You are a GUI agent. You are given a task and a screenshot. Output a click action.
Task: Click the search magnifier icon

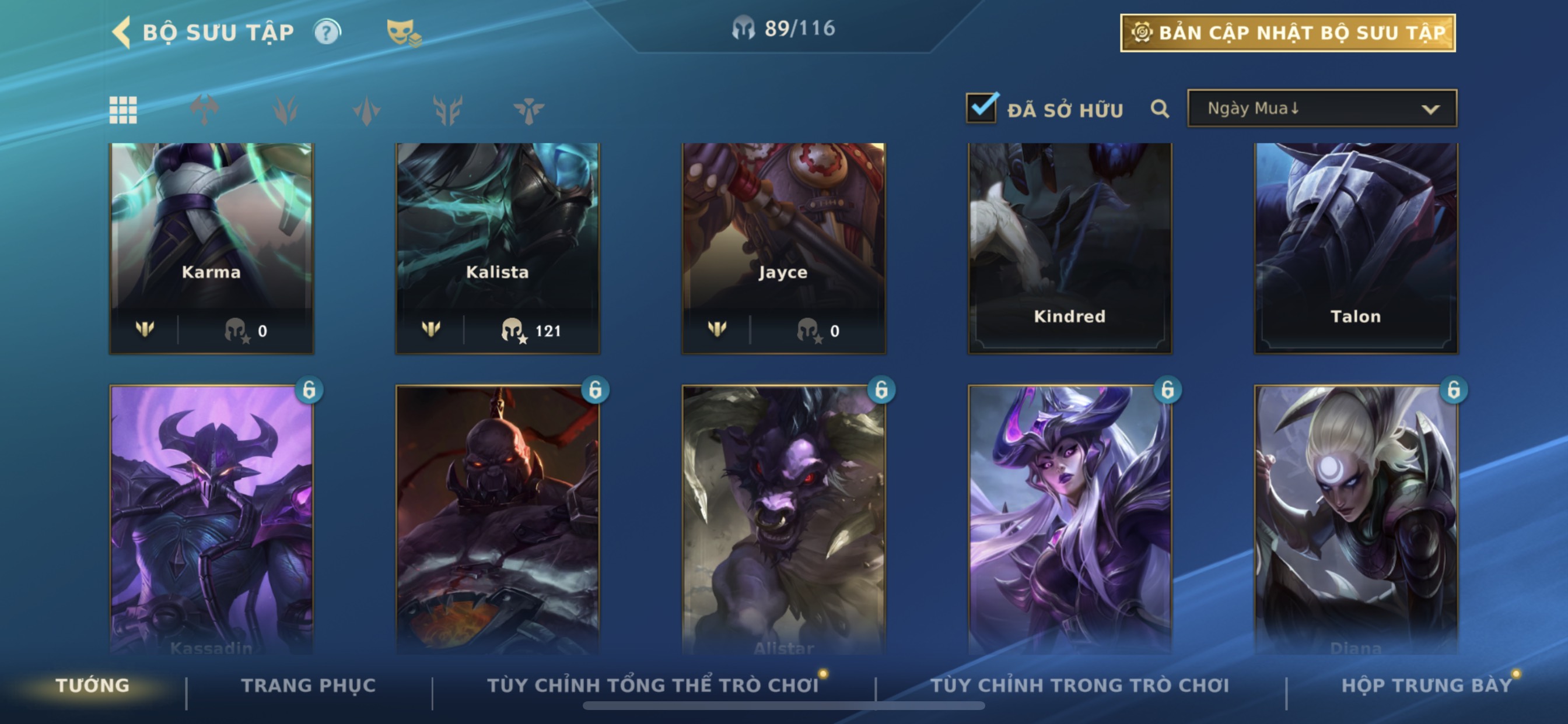1160,109
